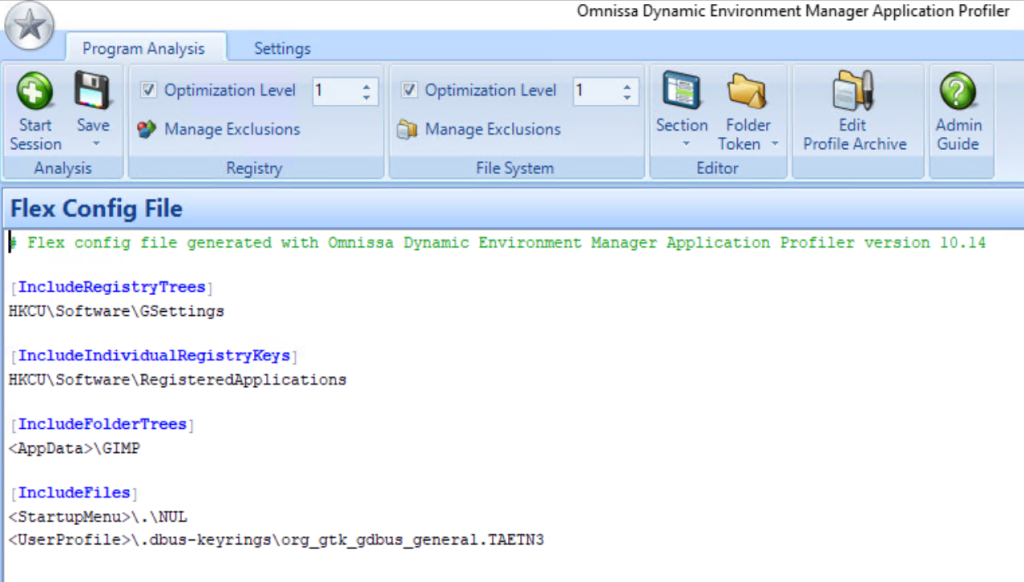Click the Edit Profile Archive label
This screenshot has height=582, width=1024.
[x=855, y=134]
